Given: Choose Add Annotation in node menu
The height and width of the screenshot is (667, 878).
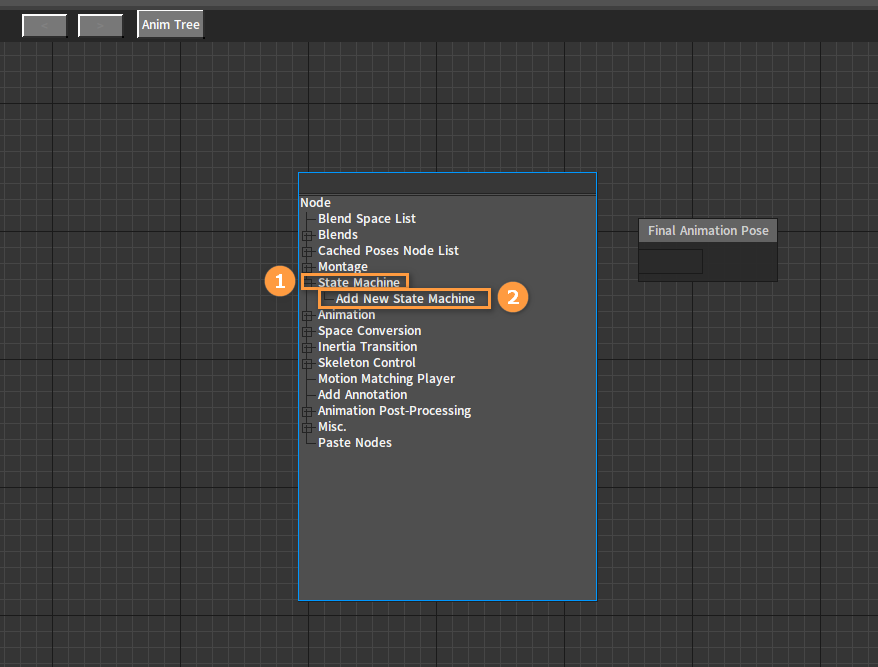Looking at the screenshot, I should 362,395.
